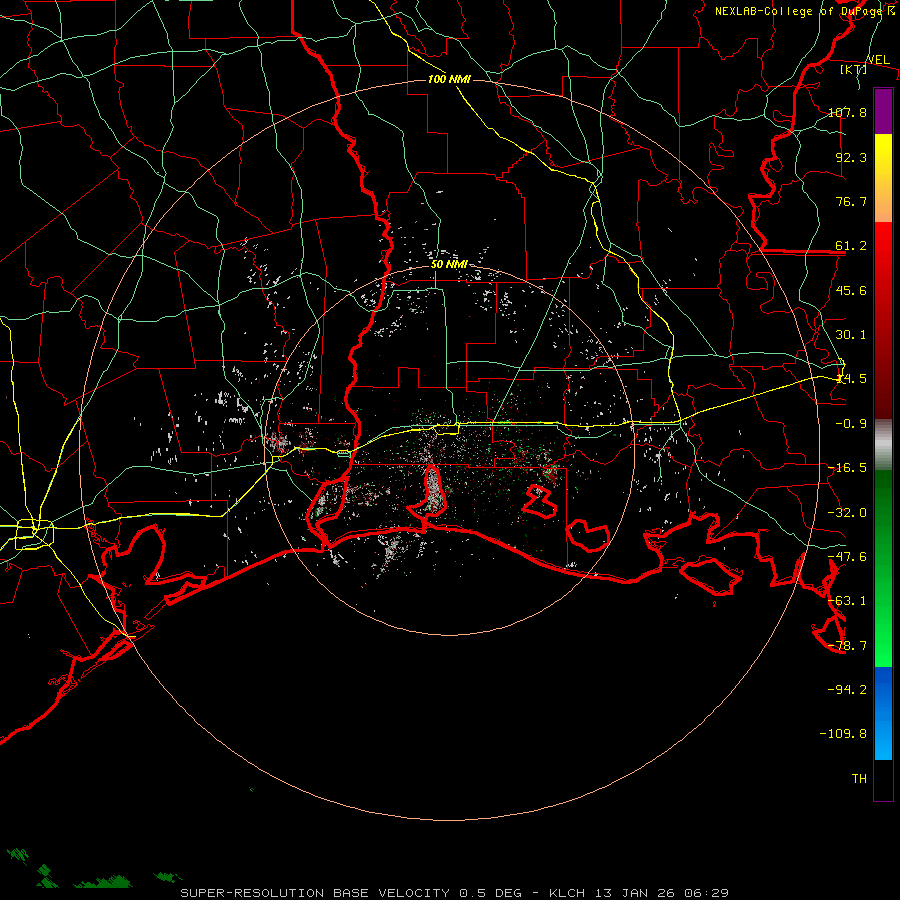Click the 30.1 velocity scale value
900x900 pixels.
(x=851, y=335)
